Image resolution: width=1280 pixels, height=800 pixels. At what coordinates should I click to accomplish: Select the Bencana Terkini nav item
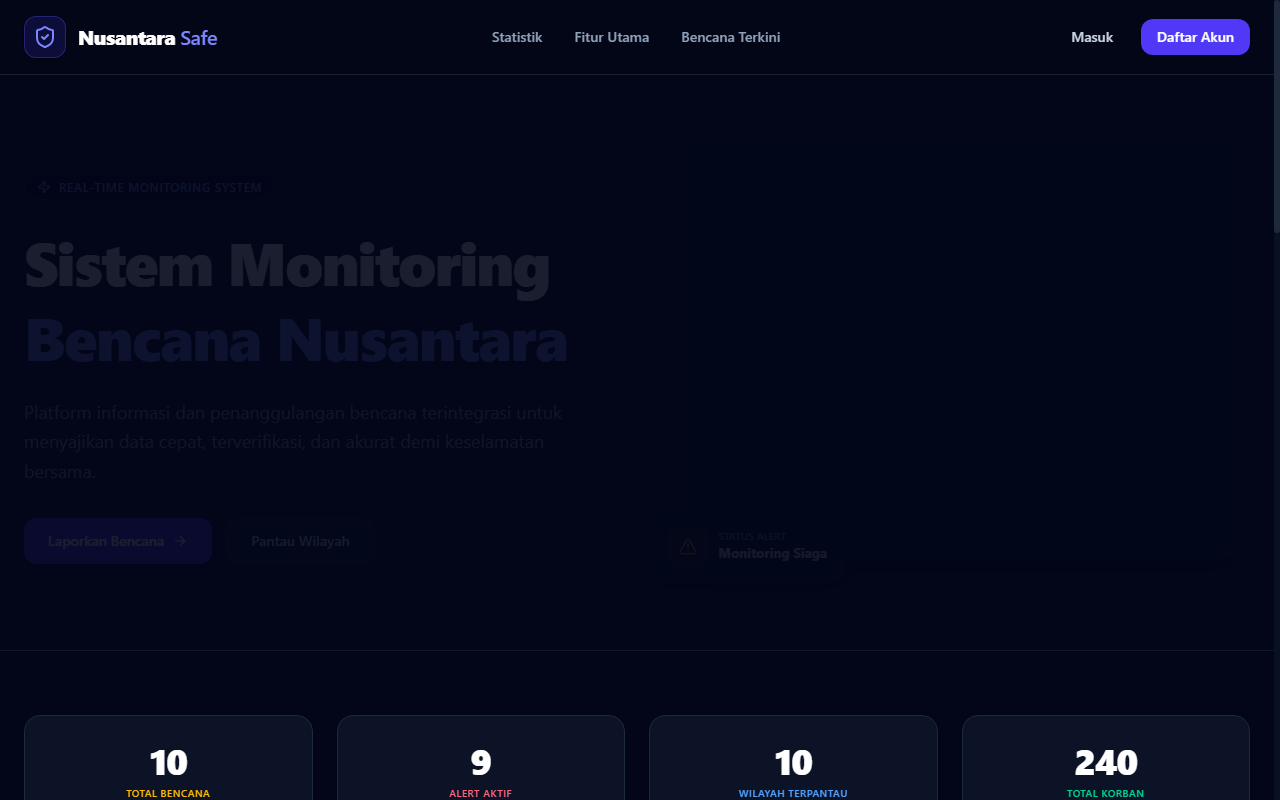pos(731,37)
